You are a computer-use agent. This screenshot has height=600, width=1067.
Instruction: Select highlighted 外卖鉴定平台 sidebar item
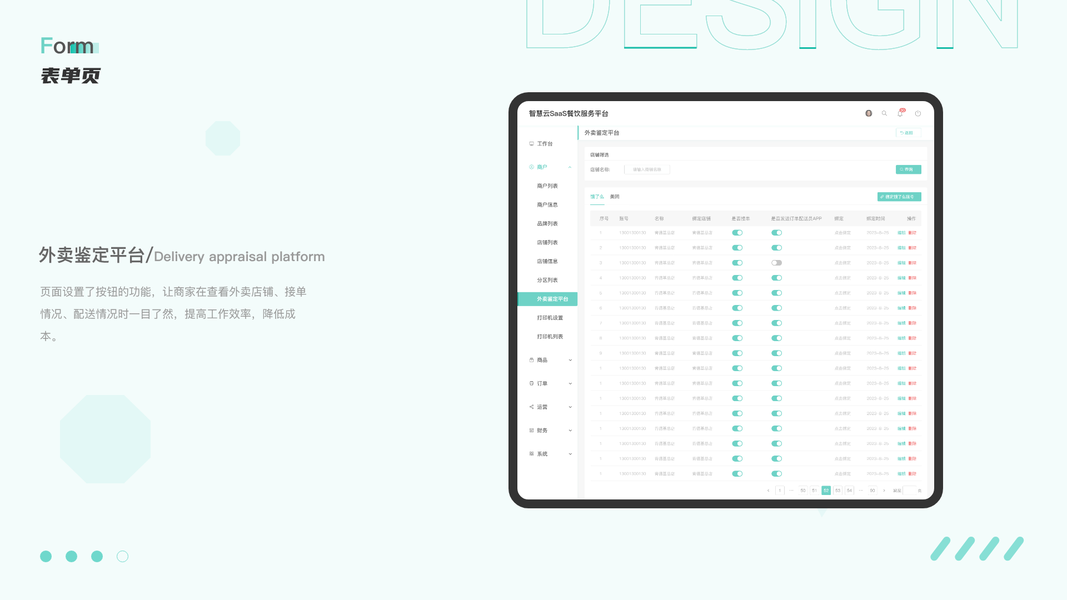click(x=548, y=299)
